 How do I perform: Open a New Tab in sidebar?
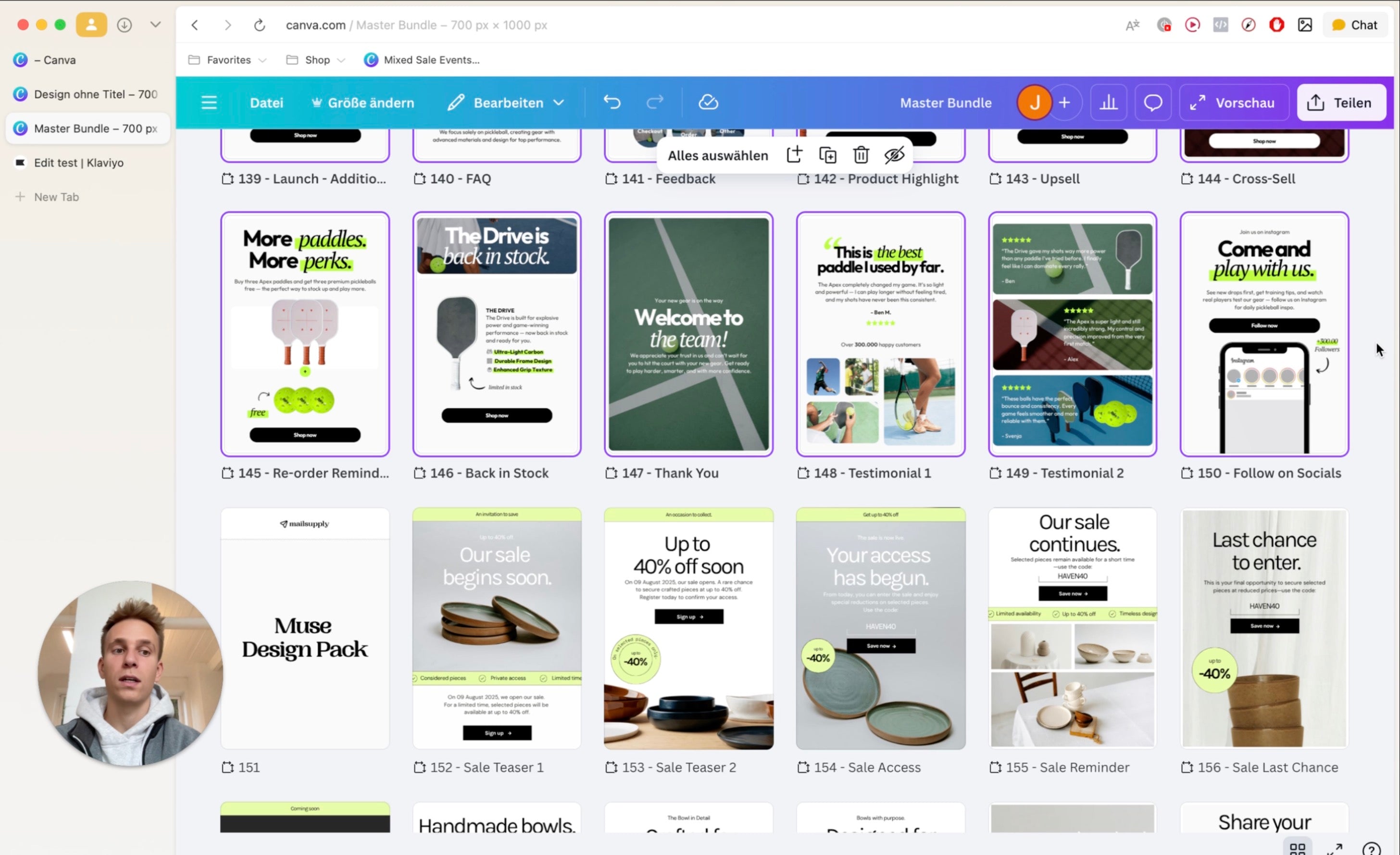click(88, 197)
